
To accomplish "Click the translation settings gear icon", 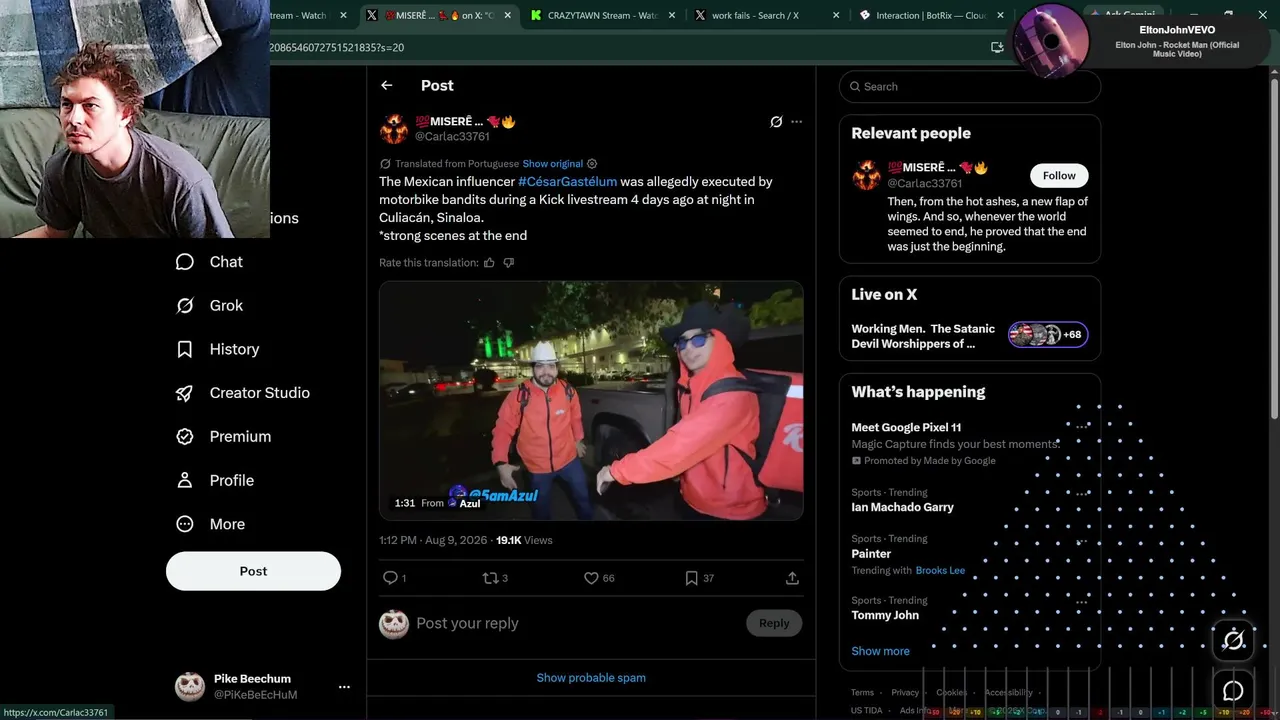I will 592,164.
